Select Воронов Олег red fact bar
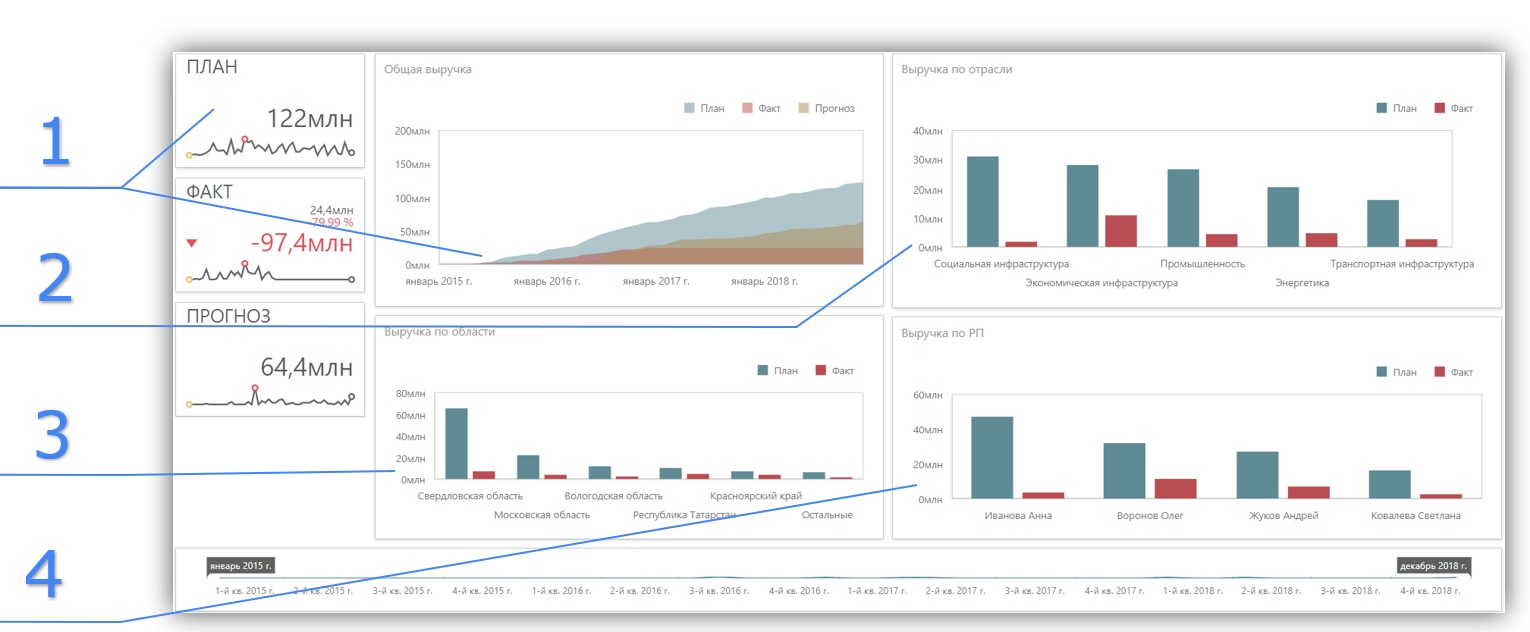This screenshot has height=632, width=1530. pyautogui.click(x=1175, y=488)
